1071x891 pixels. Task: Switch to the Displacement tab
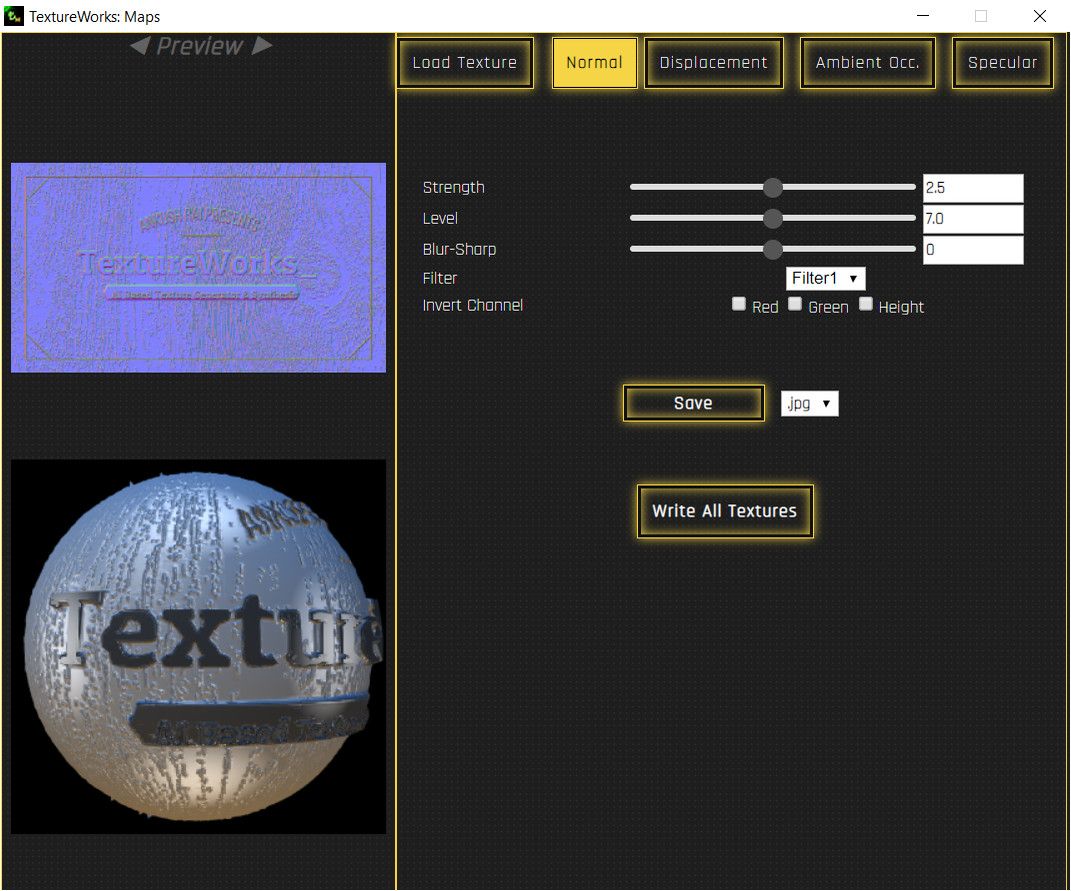pyautogui.click(x=714, y=62)
